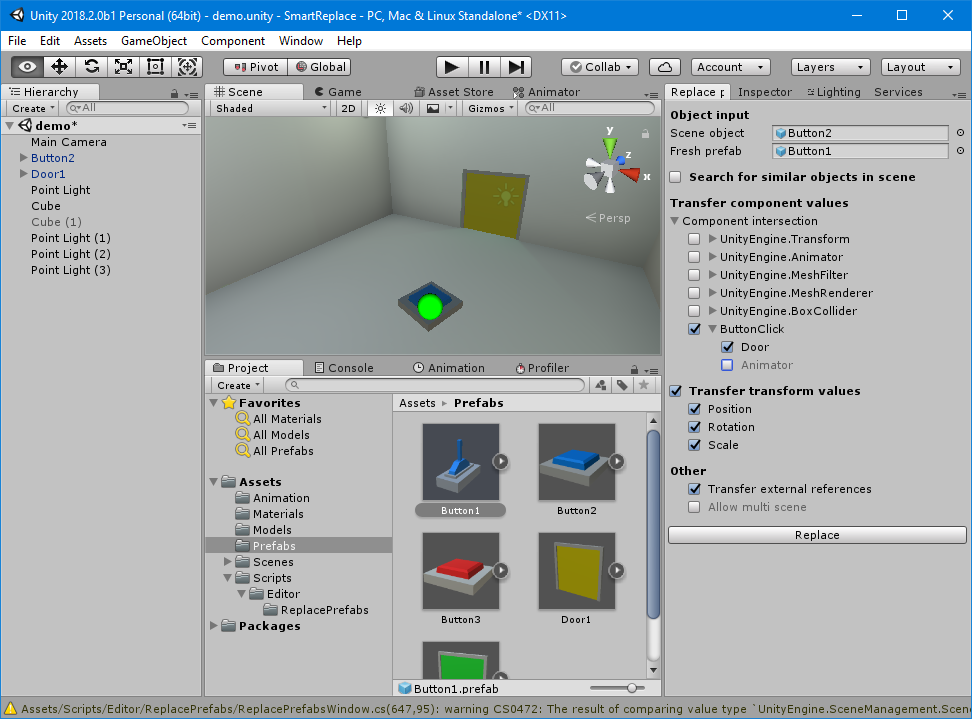Viewport: 972px width, 719px height.
Task: Open the Layers dropdown
Action: (830, 67)
